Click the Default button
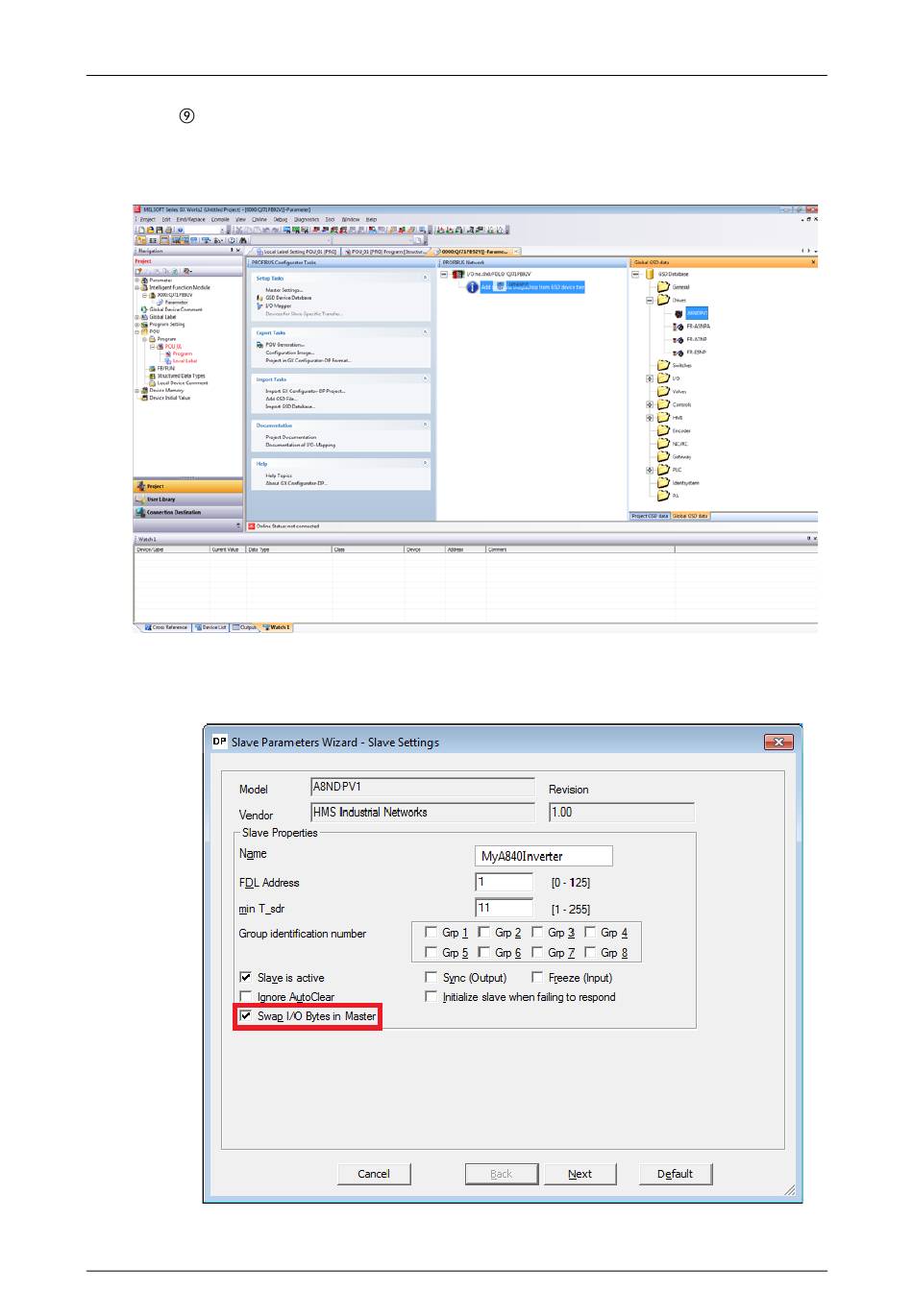This screenshot has width=913, height=1316. [x=675, y=1173]
